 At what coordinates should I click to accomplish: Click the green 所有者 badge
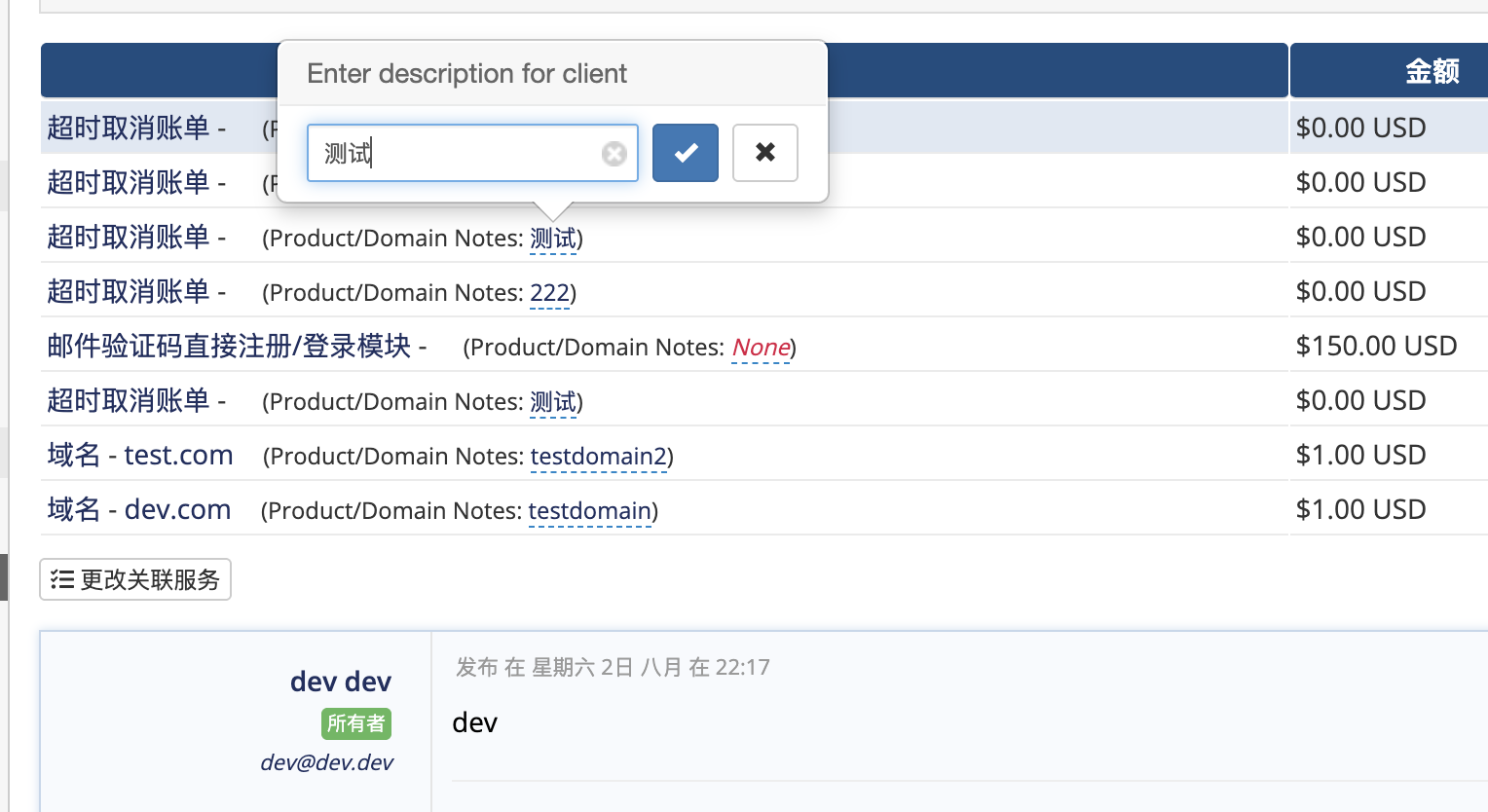click(355, 723)
